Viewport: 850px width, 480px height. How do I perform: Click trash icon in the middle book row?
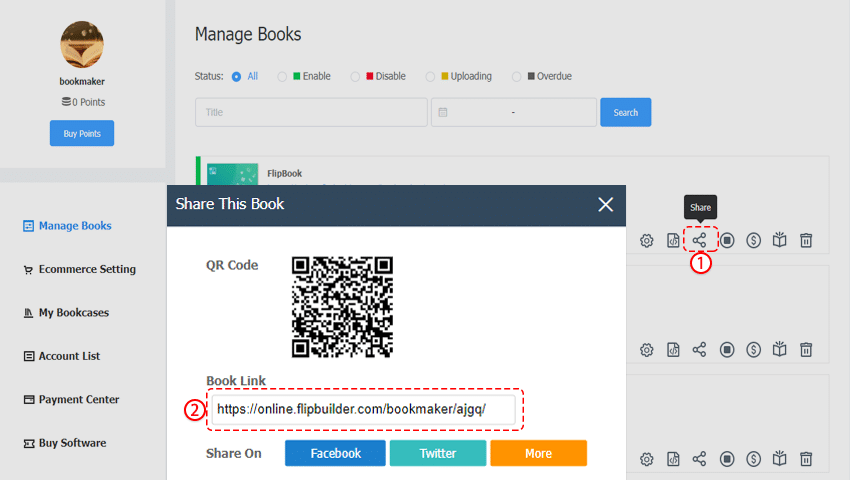tap(806, 349)
